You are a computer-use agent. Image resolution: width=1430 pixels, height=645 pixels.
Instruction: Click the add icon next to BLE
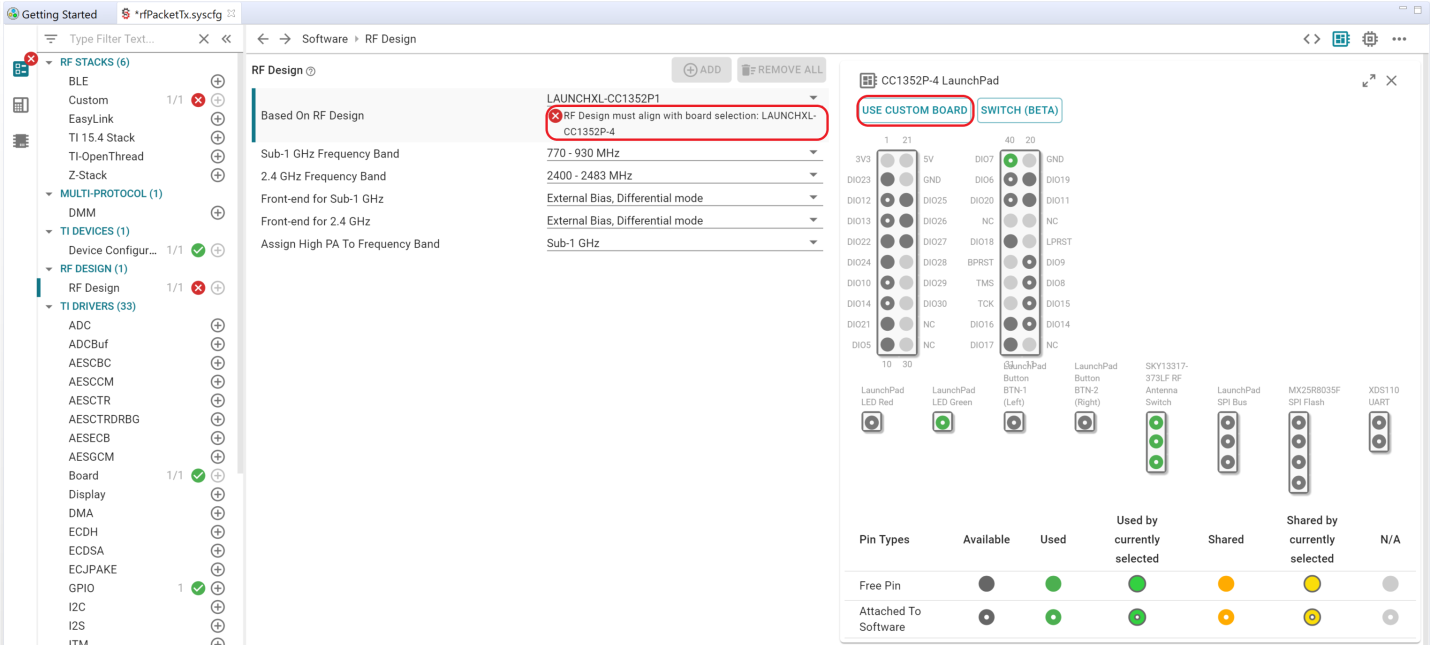click(217, 81)
